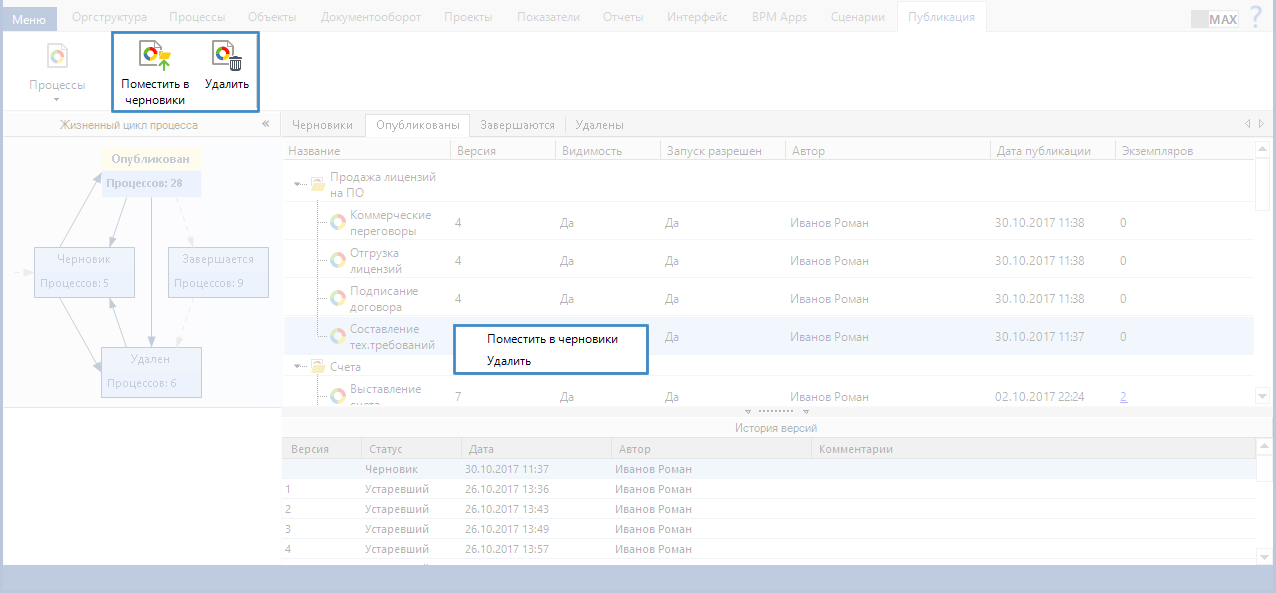Collapse the 'Жизненный цикл процесса' panel
This screenshot has height=593, width=1276.
point(266,125)
